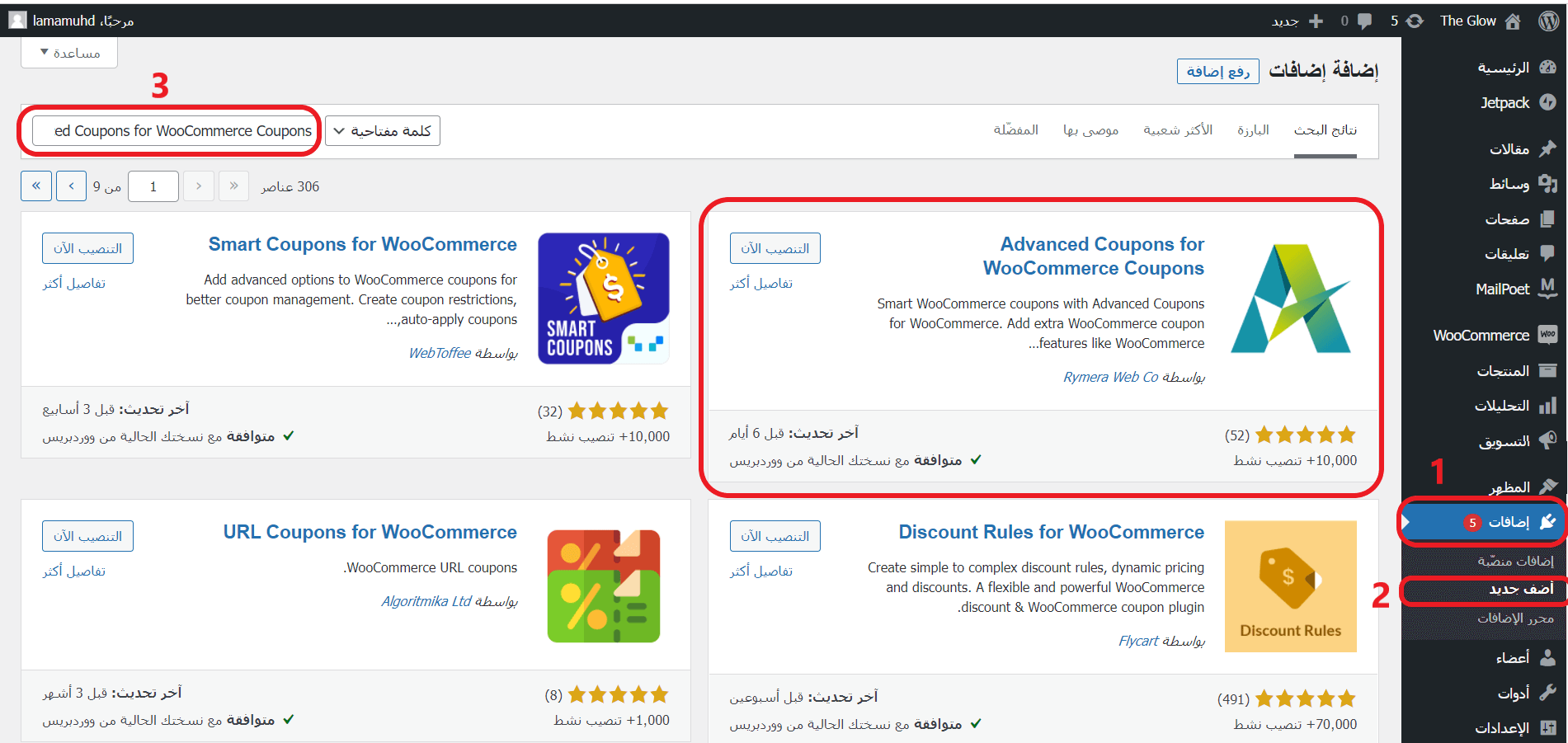This screenshot has height=743, width=1568.
Task: Open the إضافات plugin icon
Action: tap(1548, 521)
